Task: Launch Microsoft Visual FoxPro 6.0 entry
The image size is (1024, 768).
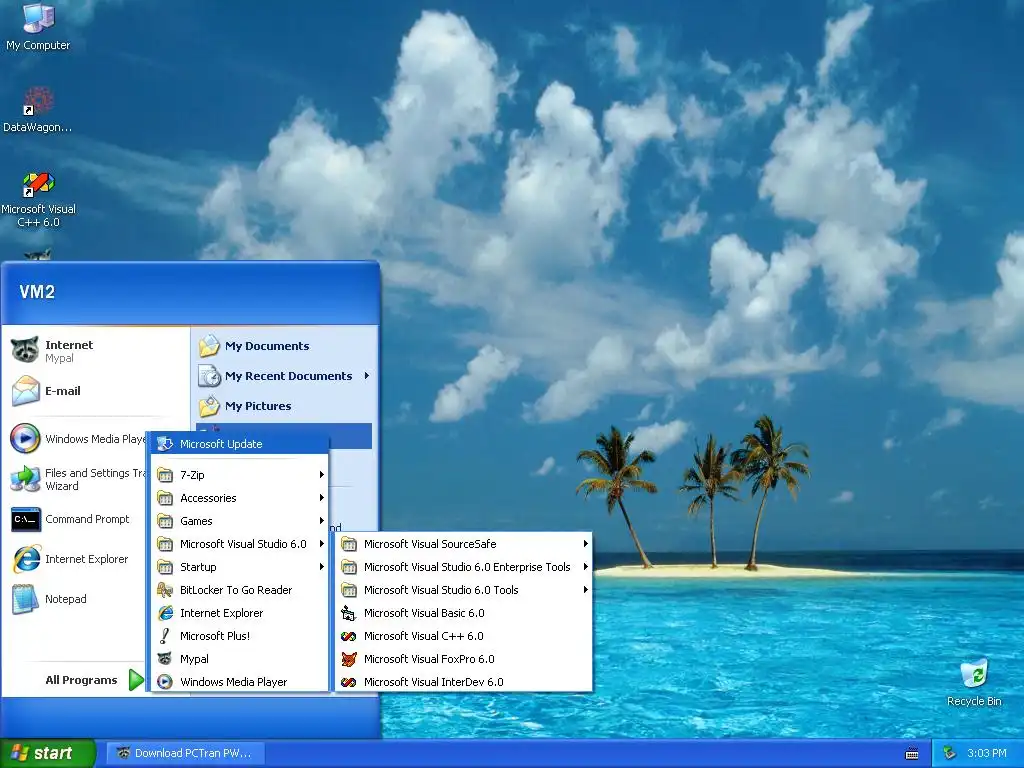Action: (463, 659)
